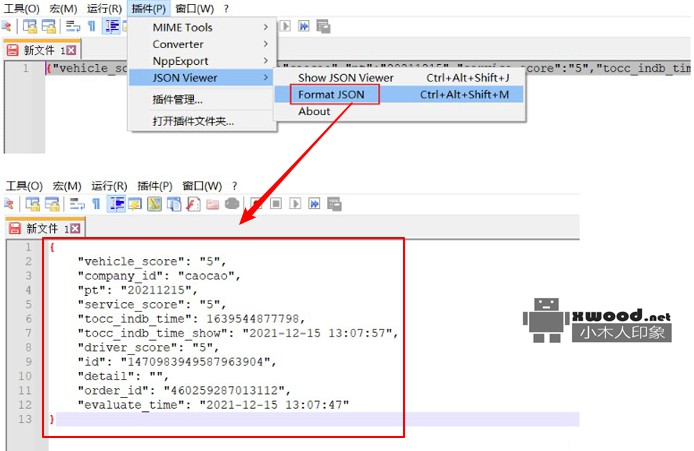Toggle Word Wrap icon in lower toolbar

[77, 204]
